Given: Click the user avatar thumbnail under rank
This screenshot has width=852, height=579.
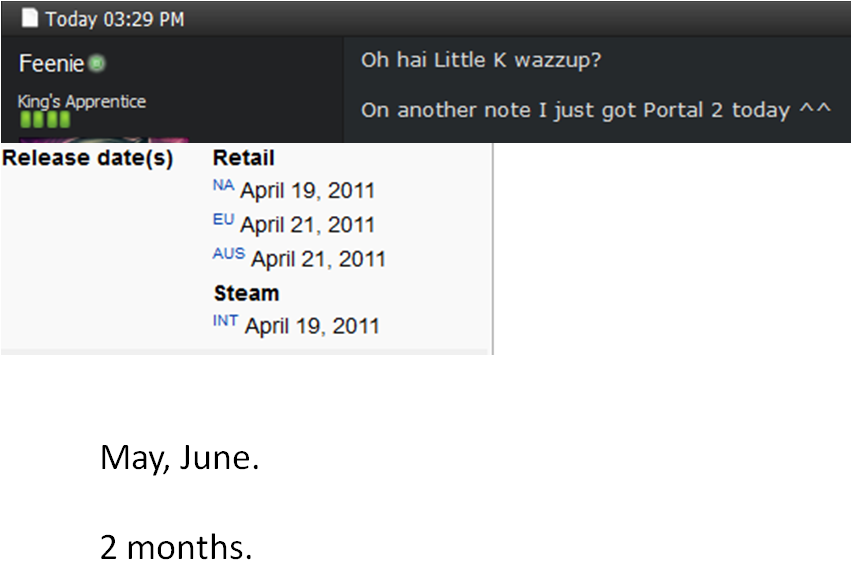Looking at the screenshot, I should click(103, 140).
